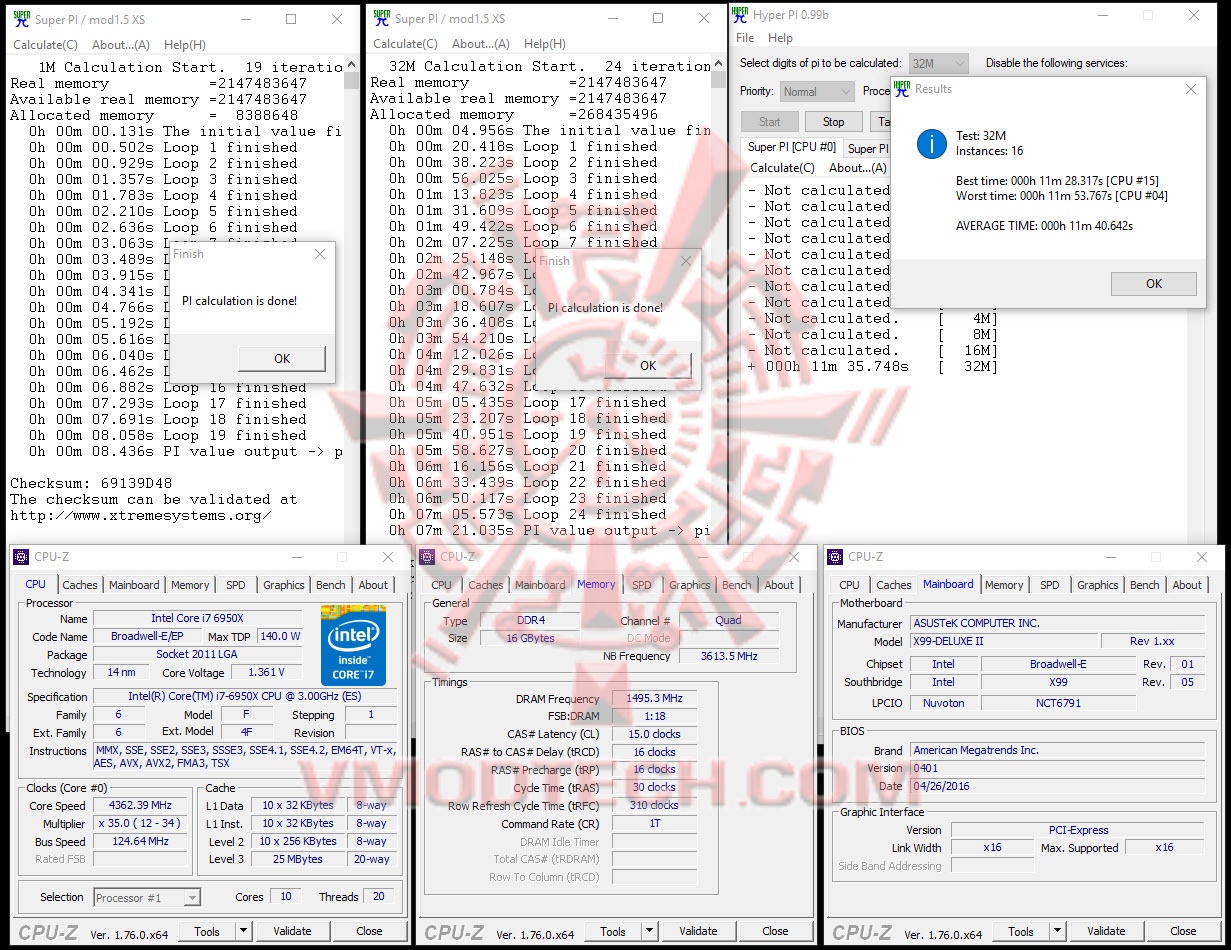Screen dimensions: 1231x950
Task: Click OK in the 1M PI calculation done dialog
Action: click(282, 358)
